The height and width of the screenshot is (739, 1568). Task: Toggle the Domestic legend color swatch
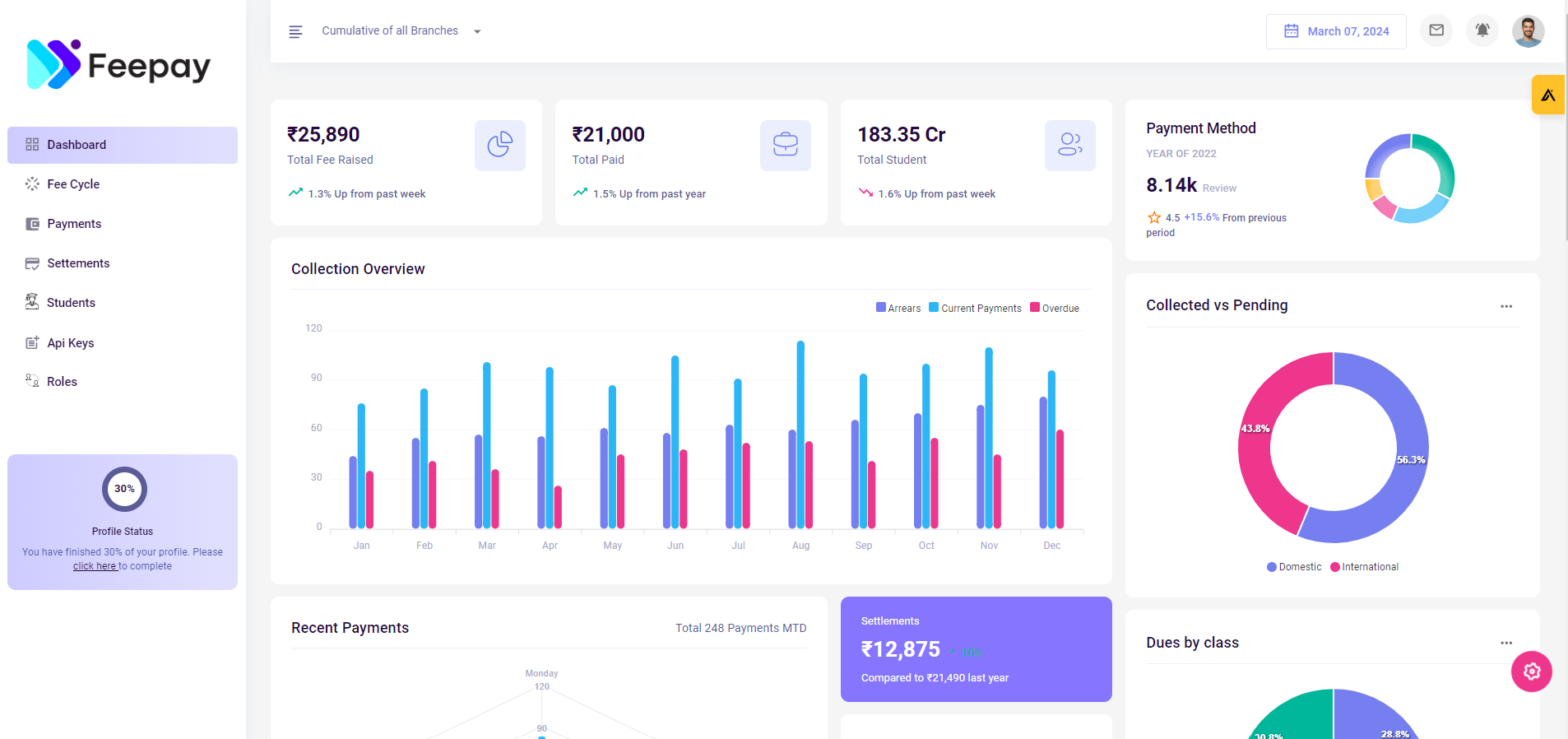[x=1272, y=567]
